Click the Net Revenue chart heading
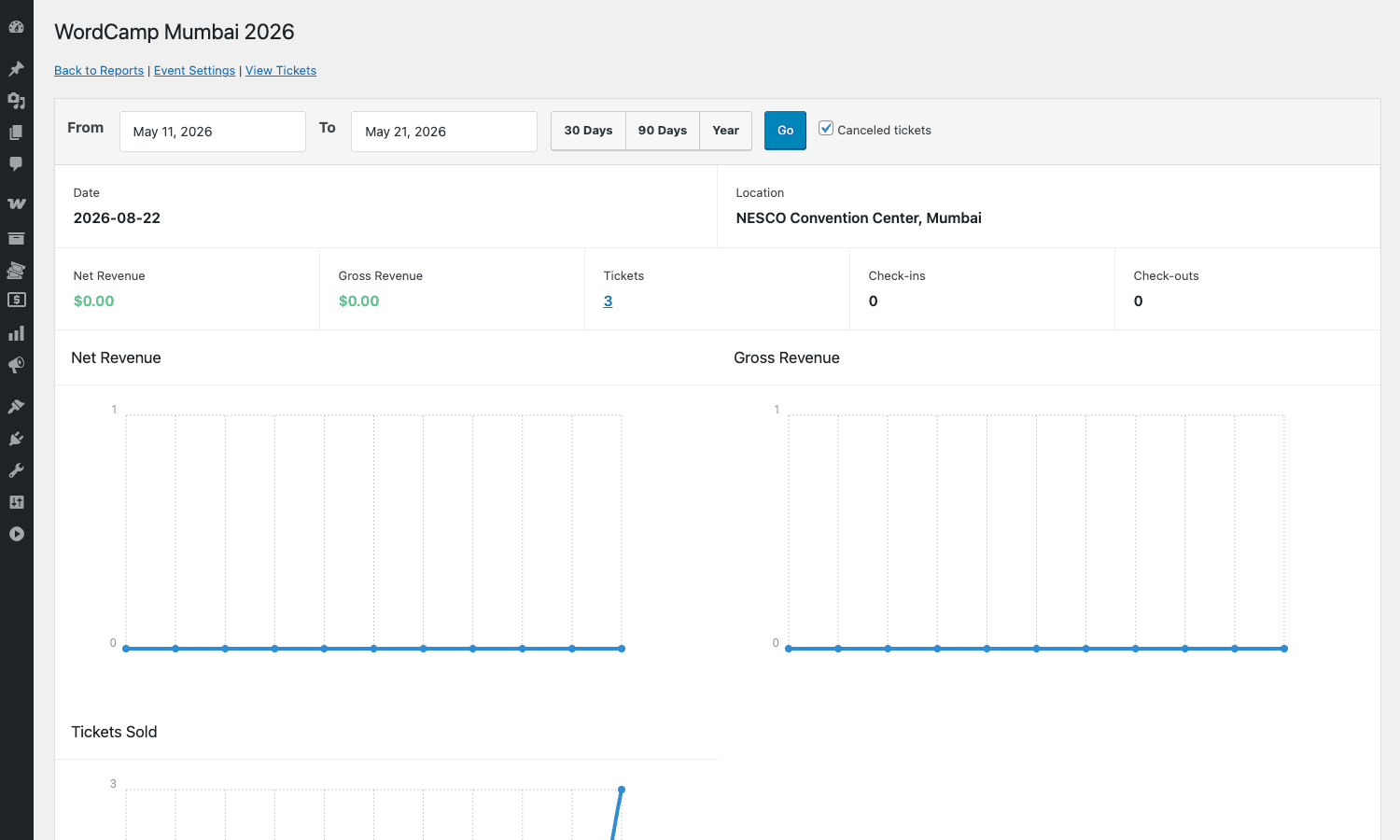 click(x=116, y=357)
